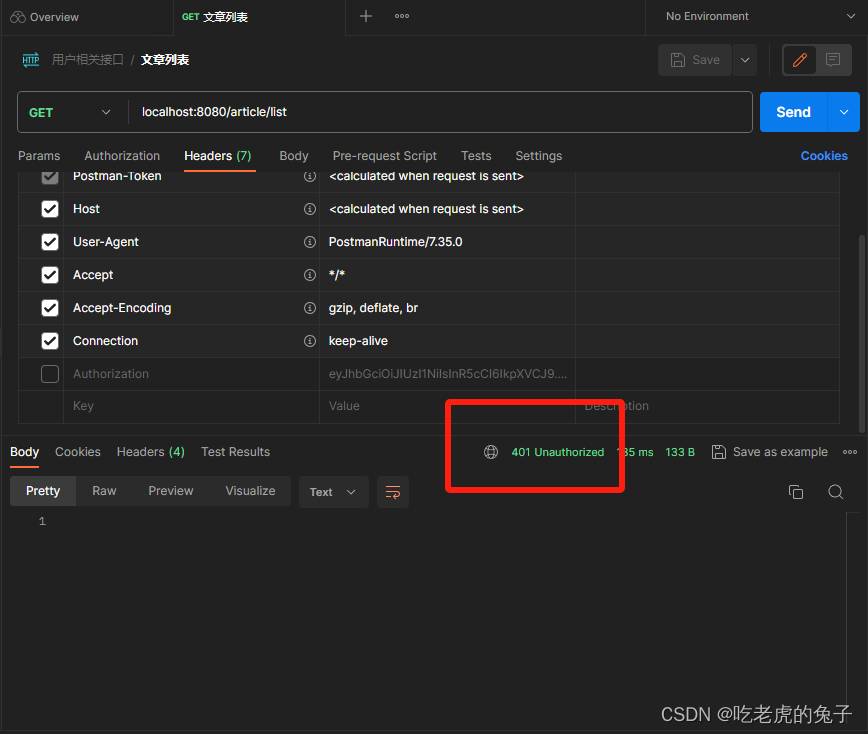The height and width of the screenshot is (734, 868).
Task: Open the GET method dropdown
Action: [x=70, y=112]
